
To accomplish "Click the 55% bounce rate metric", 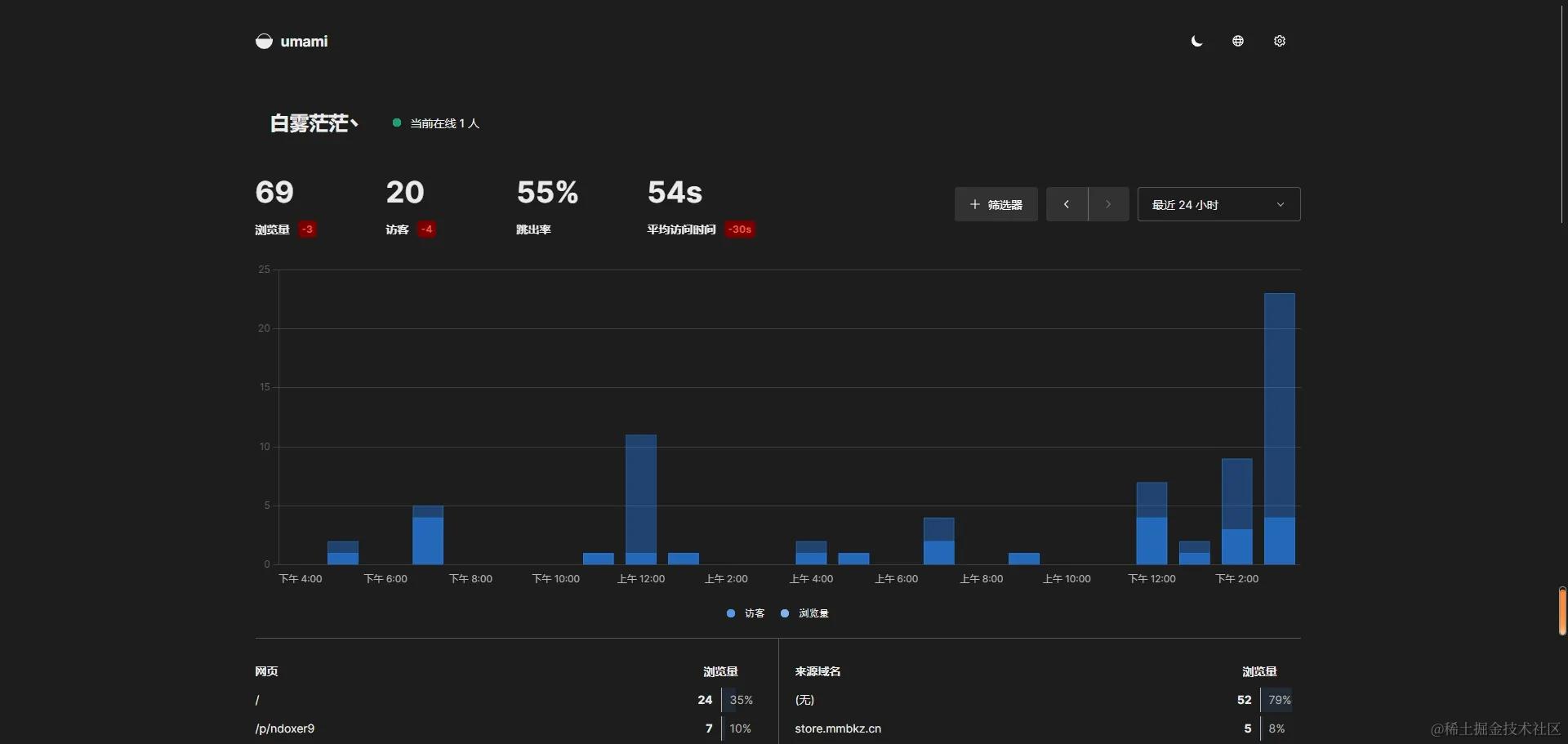I will 547,192.
